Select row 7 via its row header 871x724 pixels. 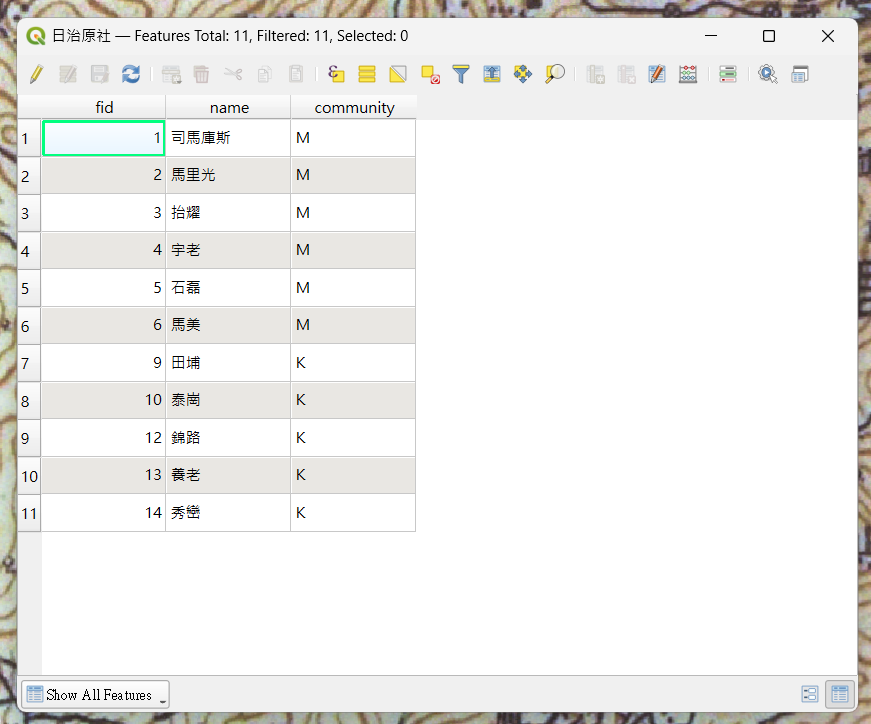pos(27,363)
